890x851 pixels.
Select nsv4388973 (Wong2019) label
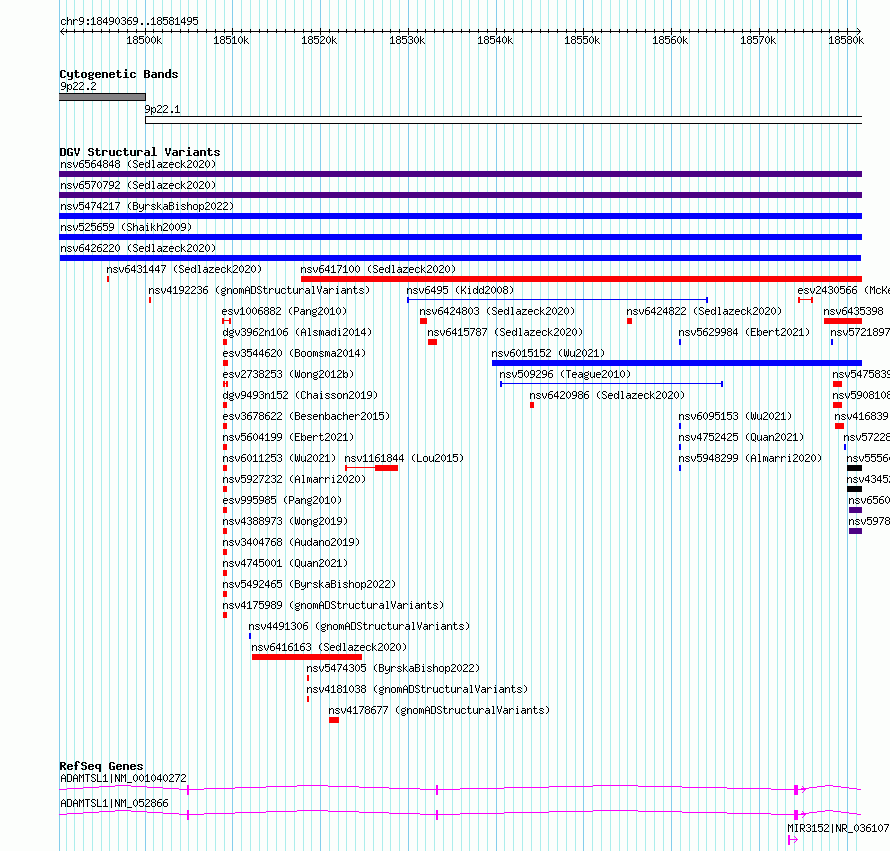(285, 521)
